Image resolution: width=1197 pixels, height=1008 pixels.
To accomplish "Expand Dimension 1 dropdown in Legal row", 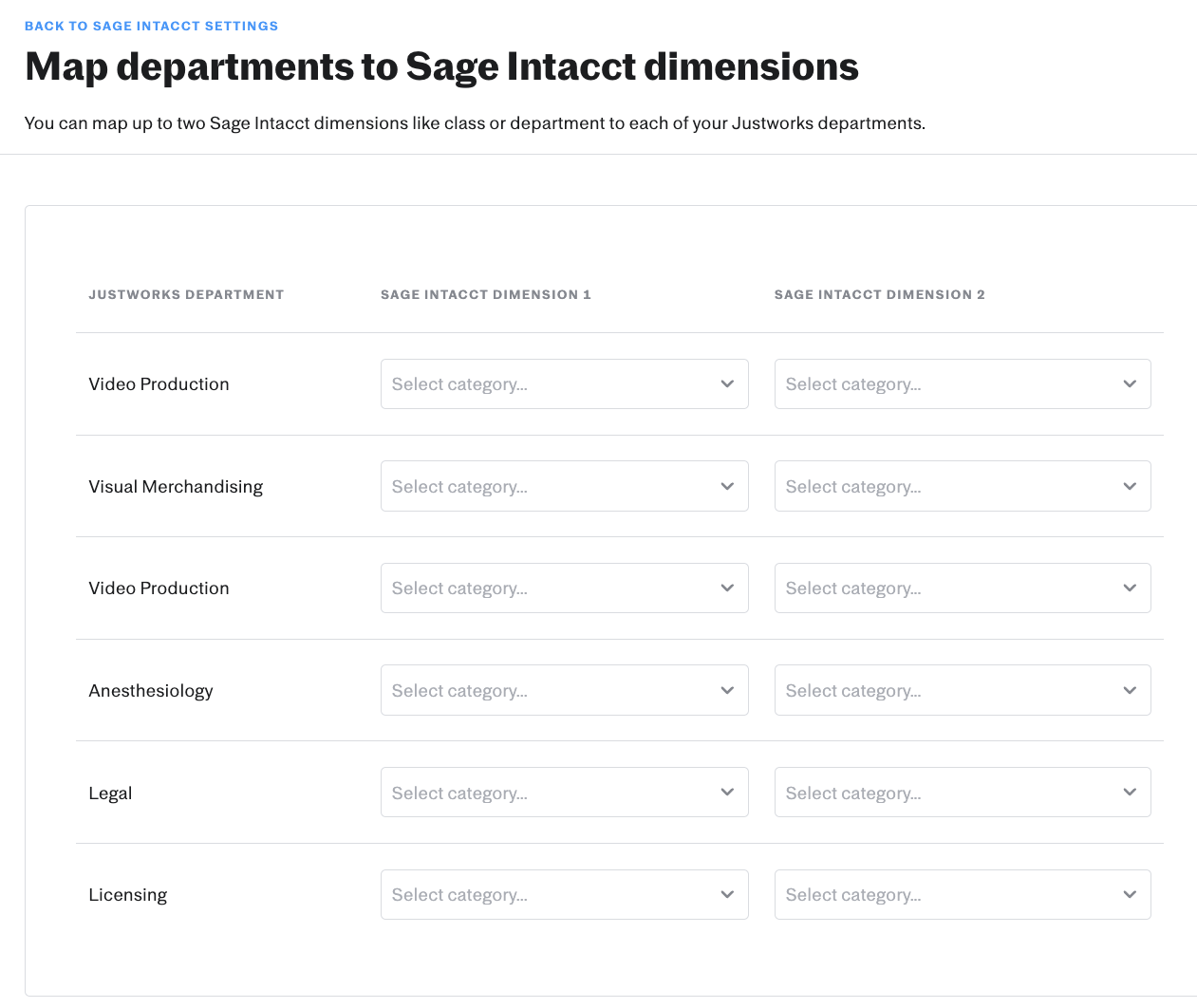I will (564, 793).
